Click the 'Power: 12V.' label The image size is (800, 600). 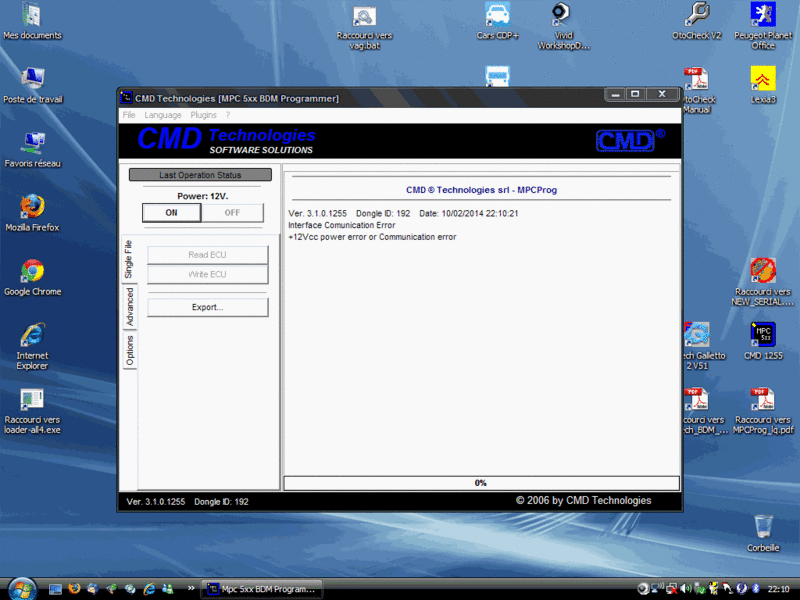pos(203,196)
